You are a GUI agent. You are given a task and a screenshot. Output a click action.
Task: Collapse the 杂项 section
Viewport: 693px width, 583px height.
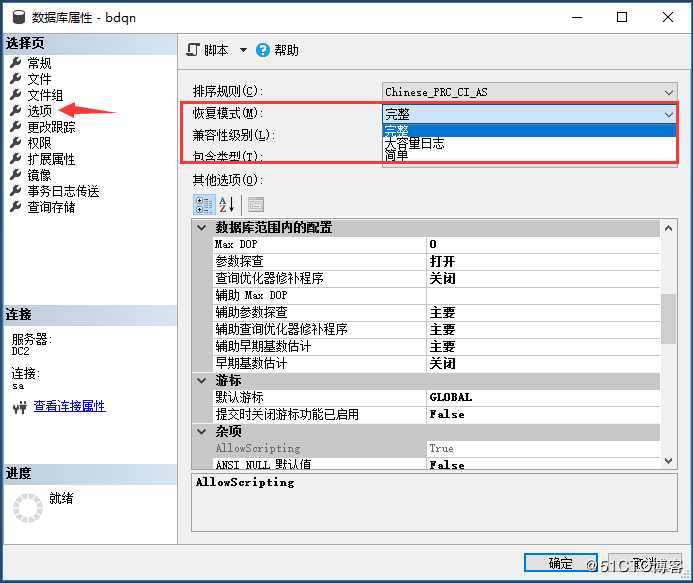point(202,431)
